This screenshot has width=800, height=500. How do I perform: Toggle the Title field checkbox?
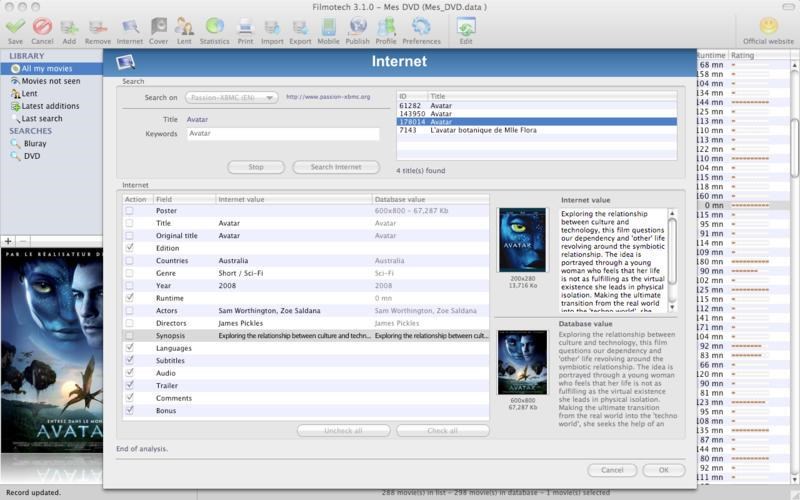pos(130,223)
